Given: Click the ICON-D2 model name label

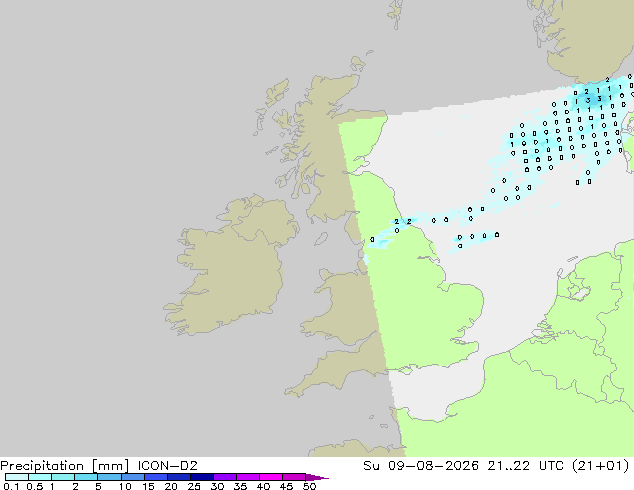Looking at the screenshot, I should click(167, 466).
